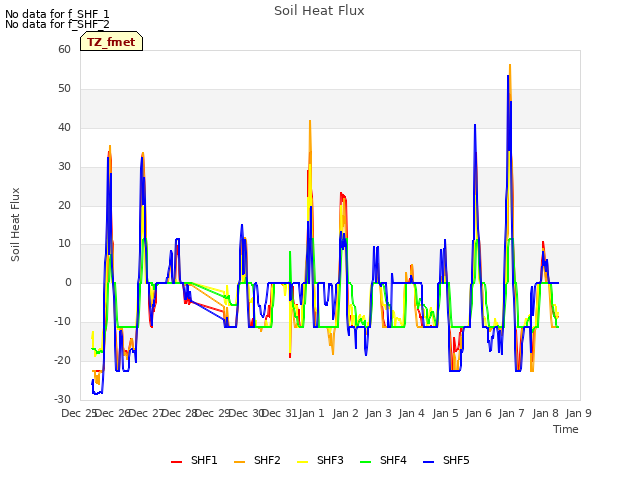Screen dimensions: 640x480
Task: Click the 50 y-axis tick label
Action: pyautogui.click(x=64, y=89)
